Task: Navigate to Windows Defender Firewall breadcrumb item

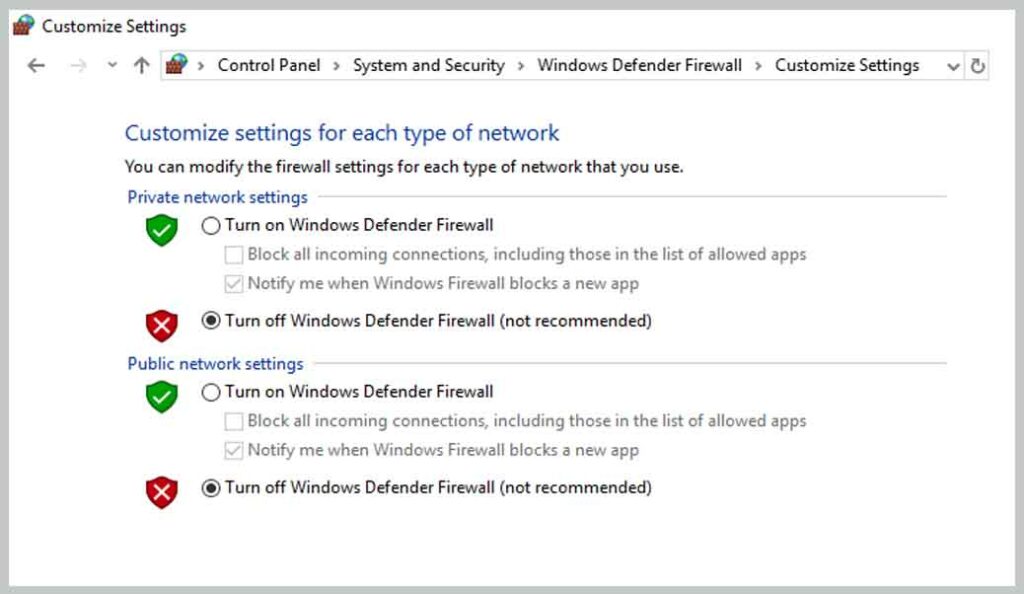Action: (639, 65)
